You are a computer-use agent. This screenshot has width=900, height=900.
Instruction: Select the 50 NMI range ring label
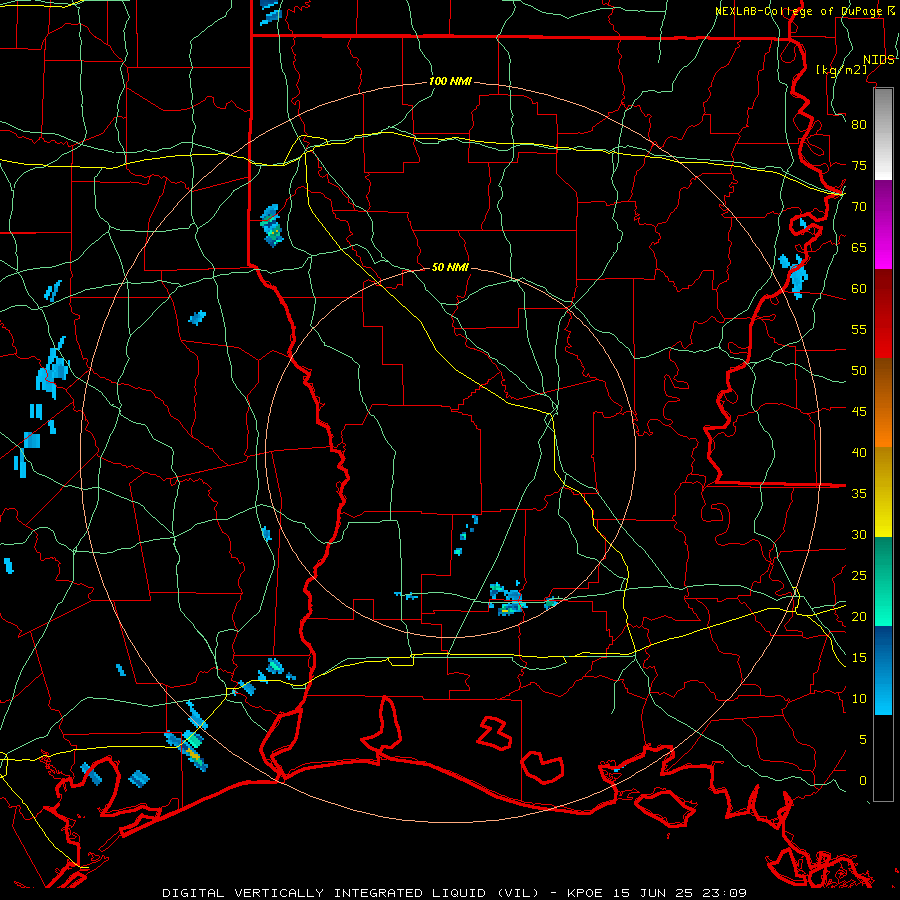(x=450, y=267)
